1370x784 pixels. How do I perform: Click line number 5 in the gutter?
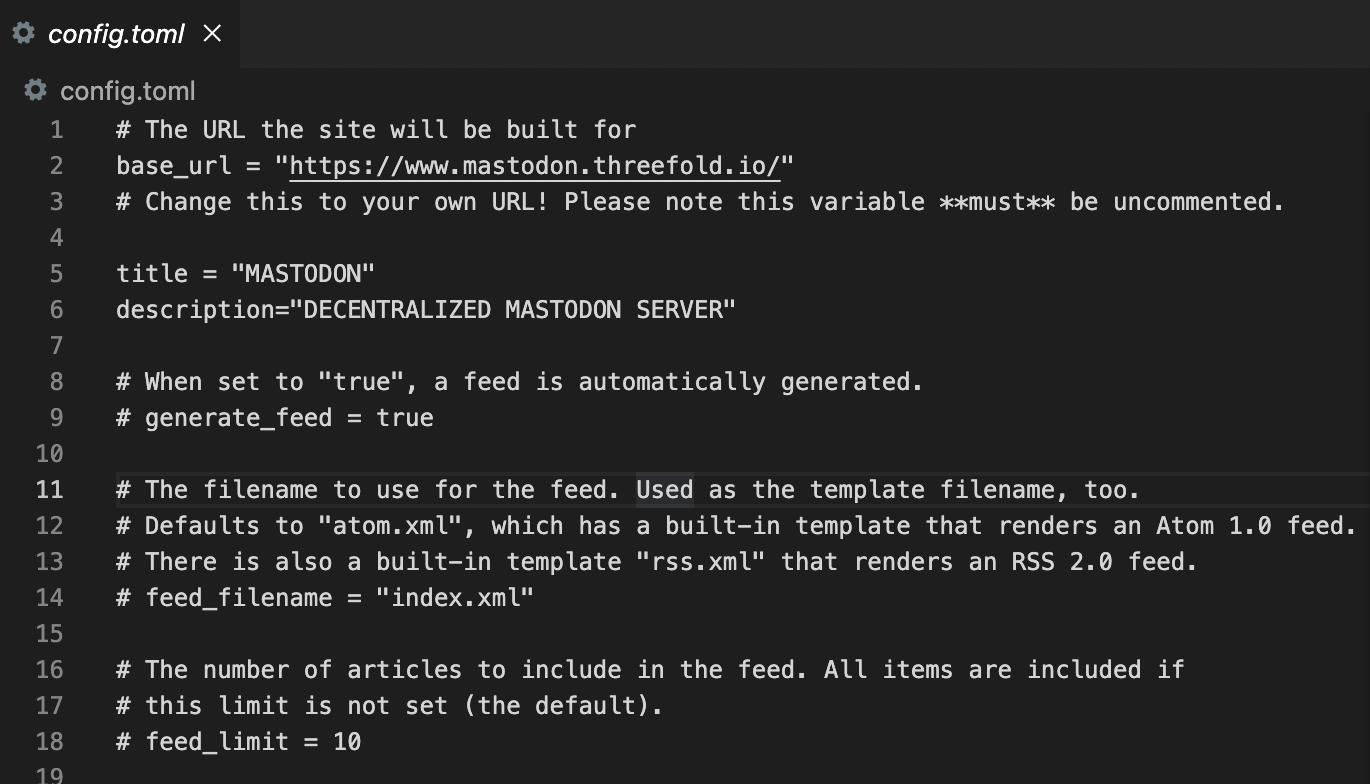55,273
